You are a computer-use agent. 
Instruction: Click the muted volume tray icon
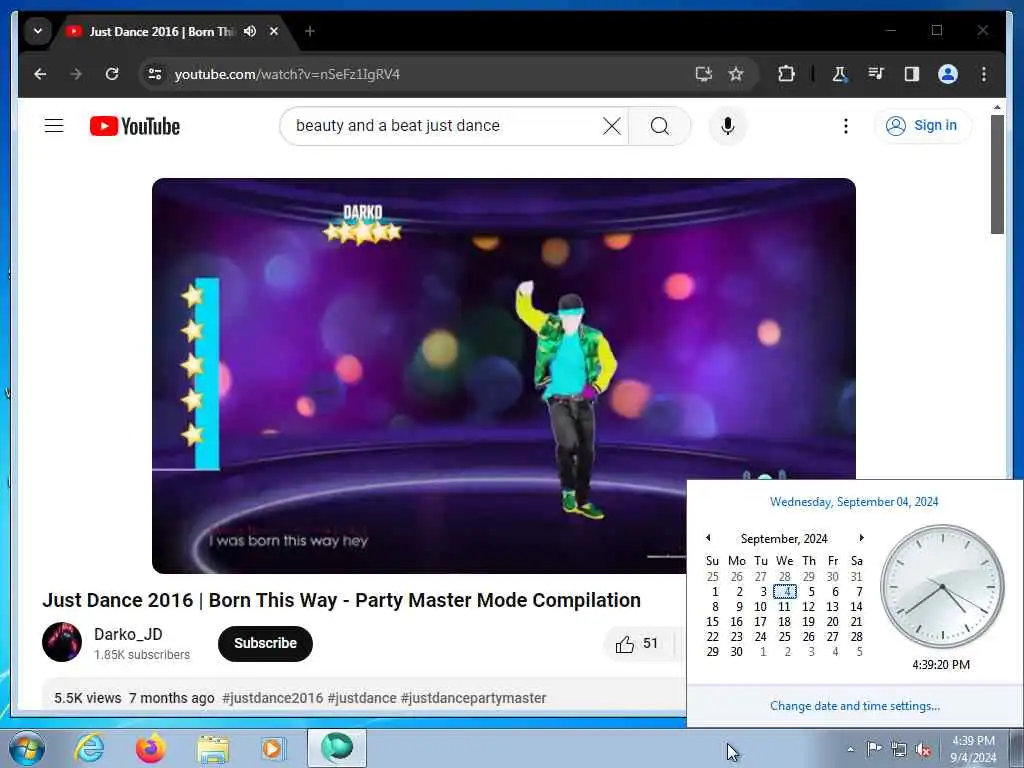(x=923, y=750)
